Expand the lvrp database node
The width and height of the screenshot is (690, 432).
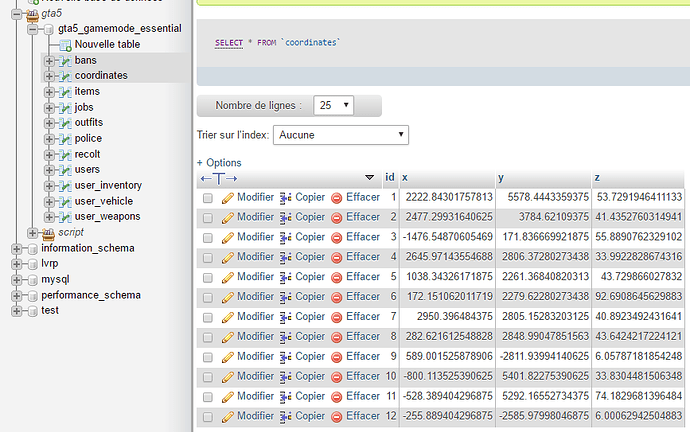click(x=16, y=264)
